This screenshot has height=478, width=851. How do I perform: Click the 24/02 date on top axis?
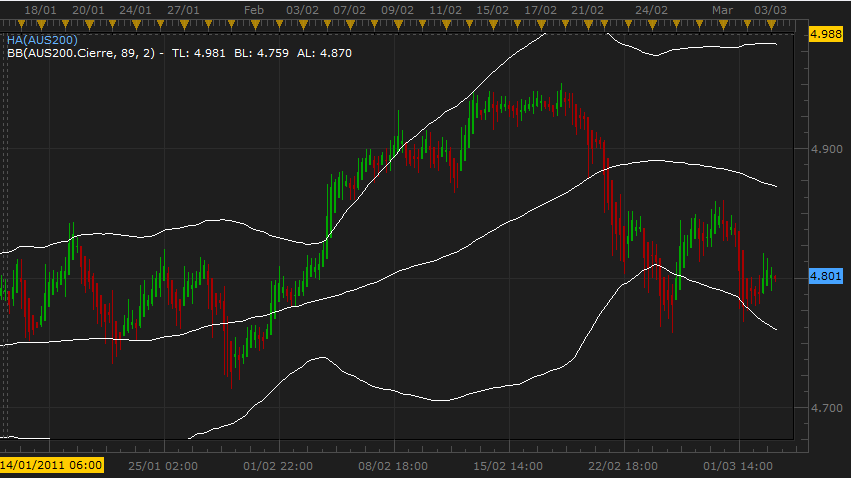pyautogui.click(x=651, y=10)
